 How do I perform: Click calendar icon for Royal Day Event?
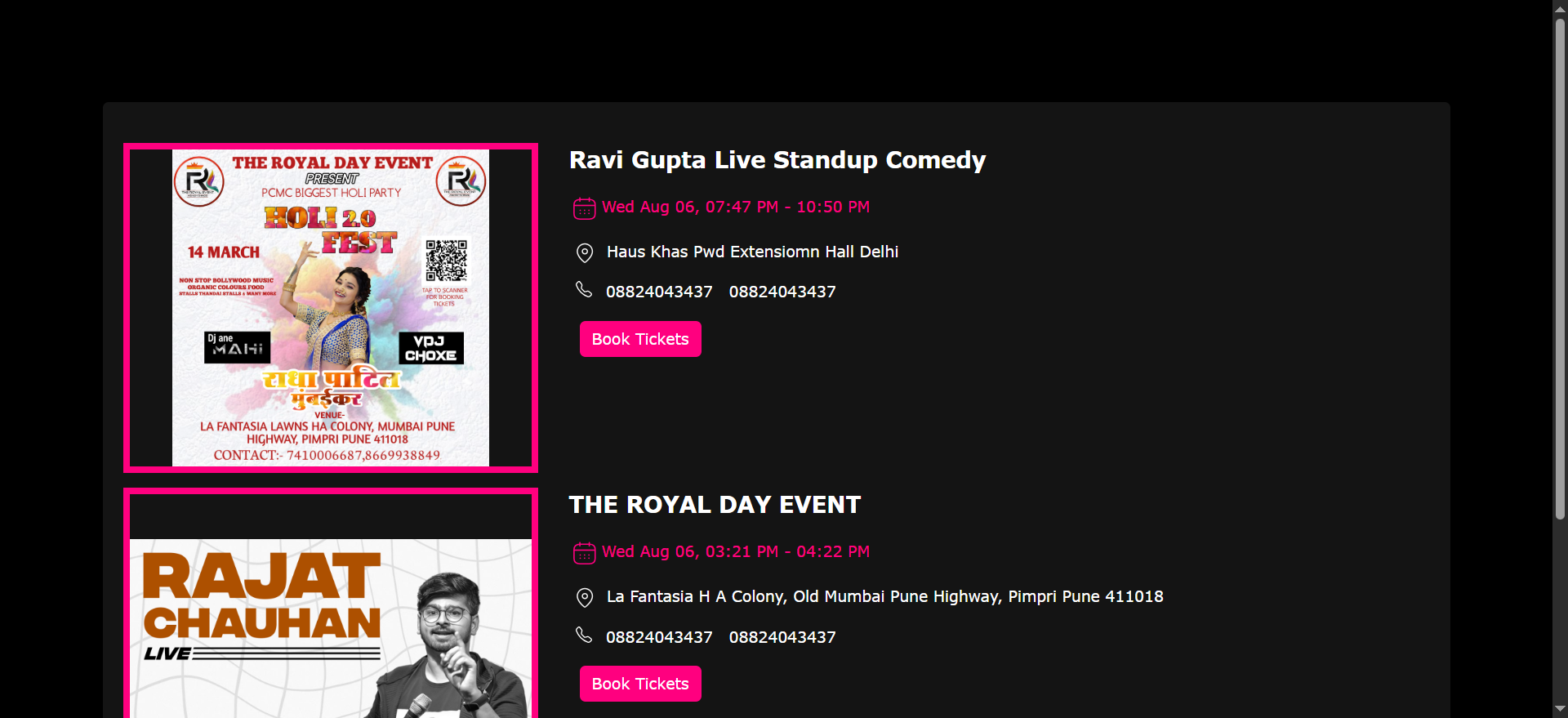584,553
